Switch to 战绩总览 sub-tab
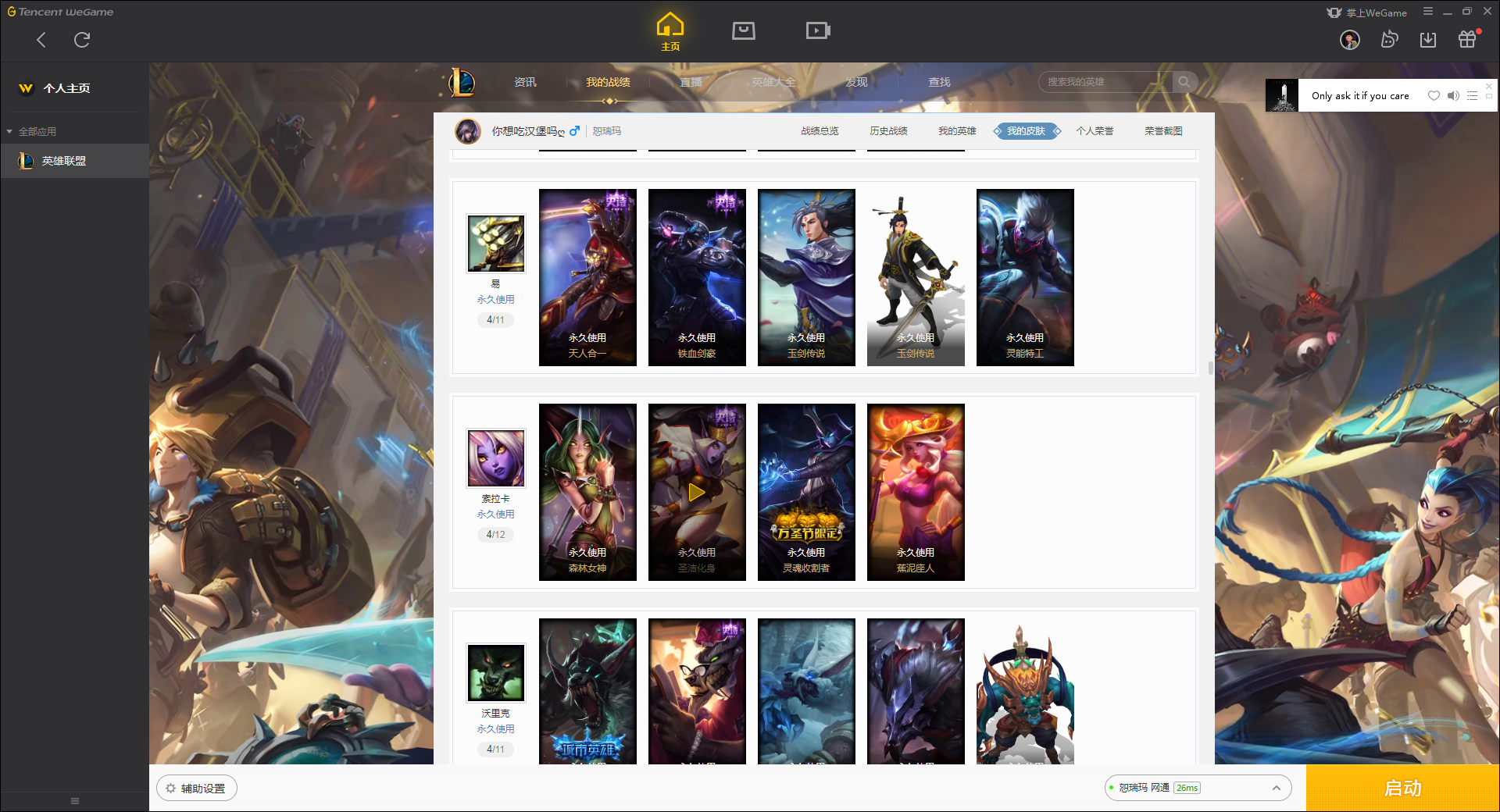This screenshot has width=1500, height=812. [x=820, y=131]
